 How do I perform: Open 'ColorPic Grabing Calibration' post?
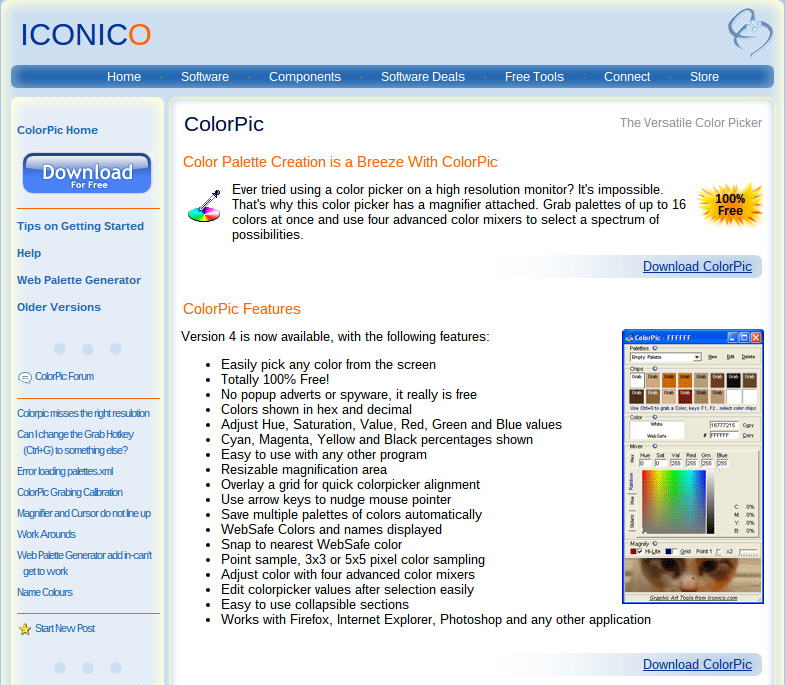tap(70, 493)
